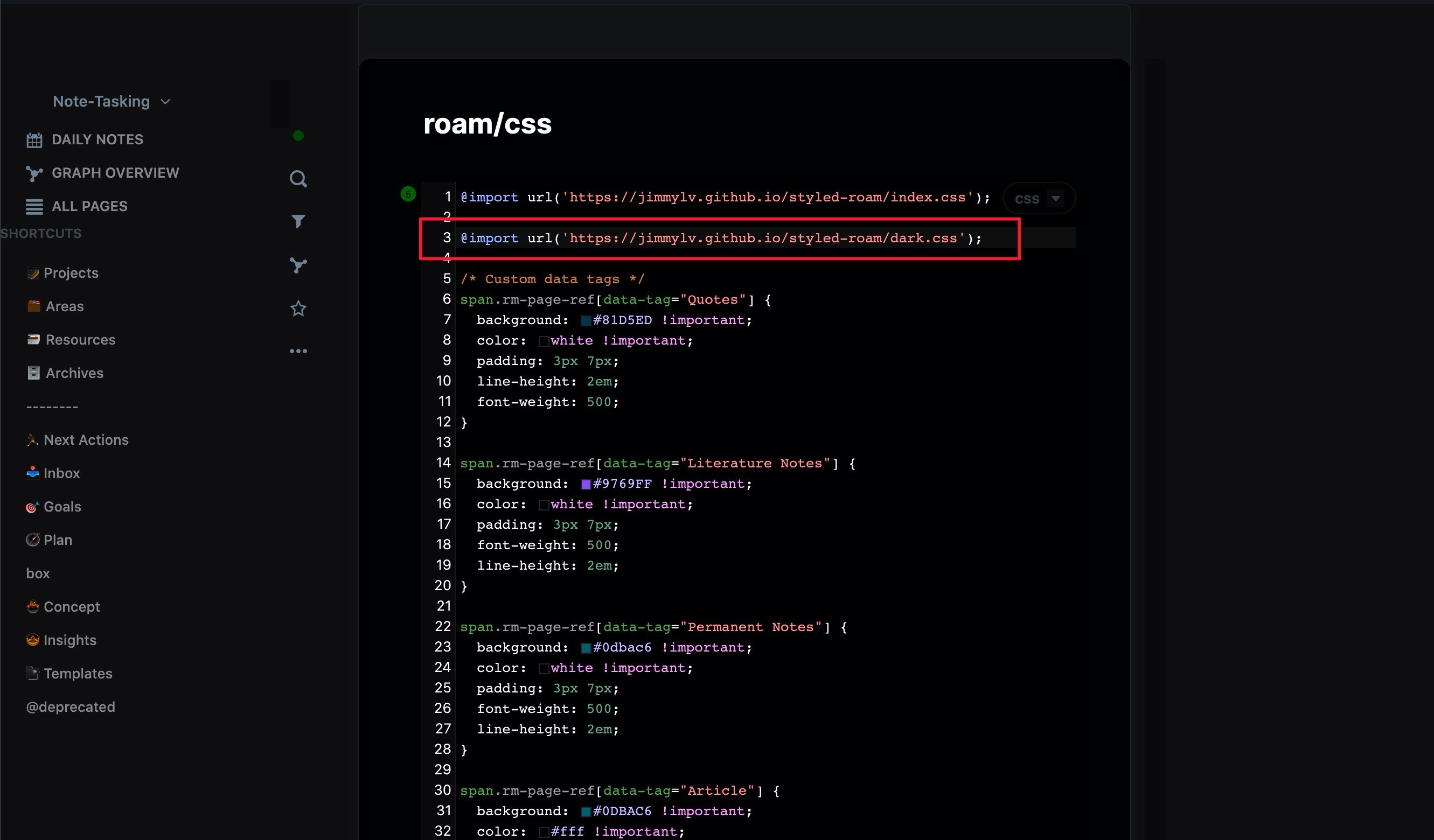Go to the Templates page shortcut

click(78, 674)
